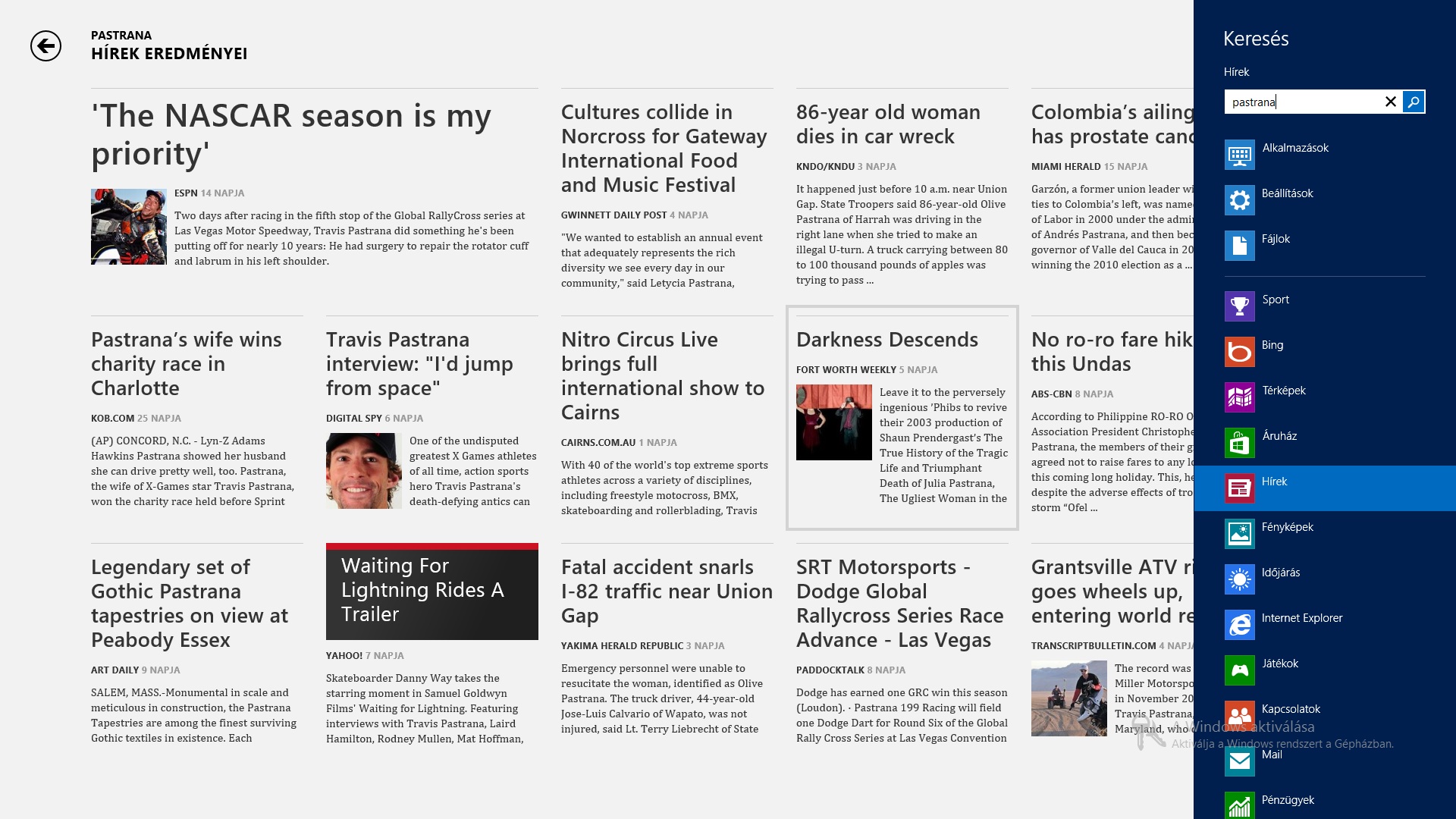Click the KNDO/KNDU source label
Viewport: 1456px width, 819px height.
825,167
